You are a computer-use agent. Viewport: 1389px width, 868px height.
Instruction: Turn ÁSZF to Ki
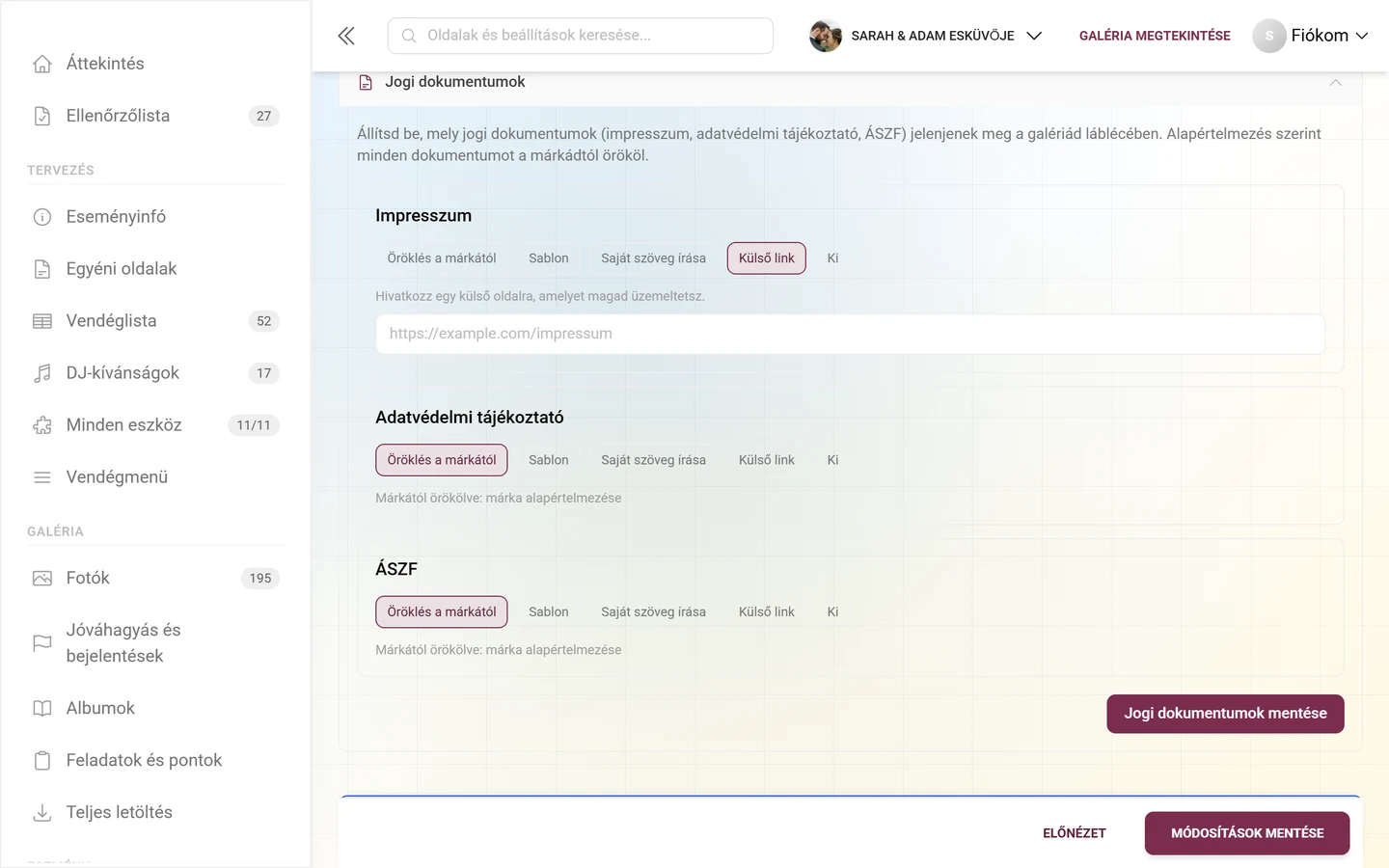coord(832,612)
